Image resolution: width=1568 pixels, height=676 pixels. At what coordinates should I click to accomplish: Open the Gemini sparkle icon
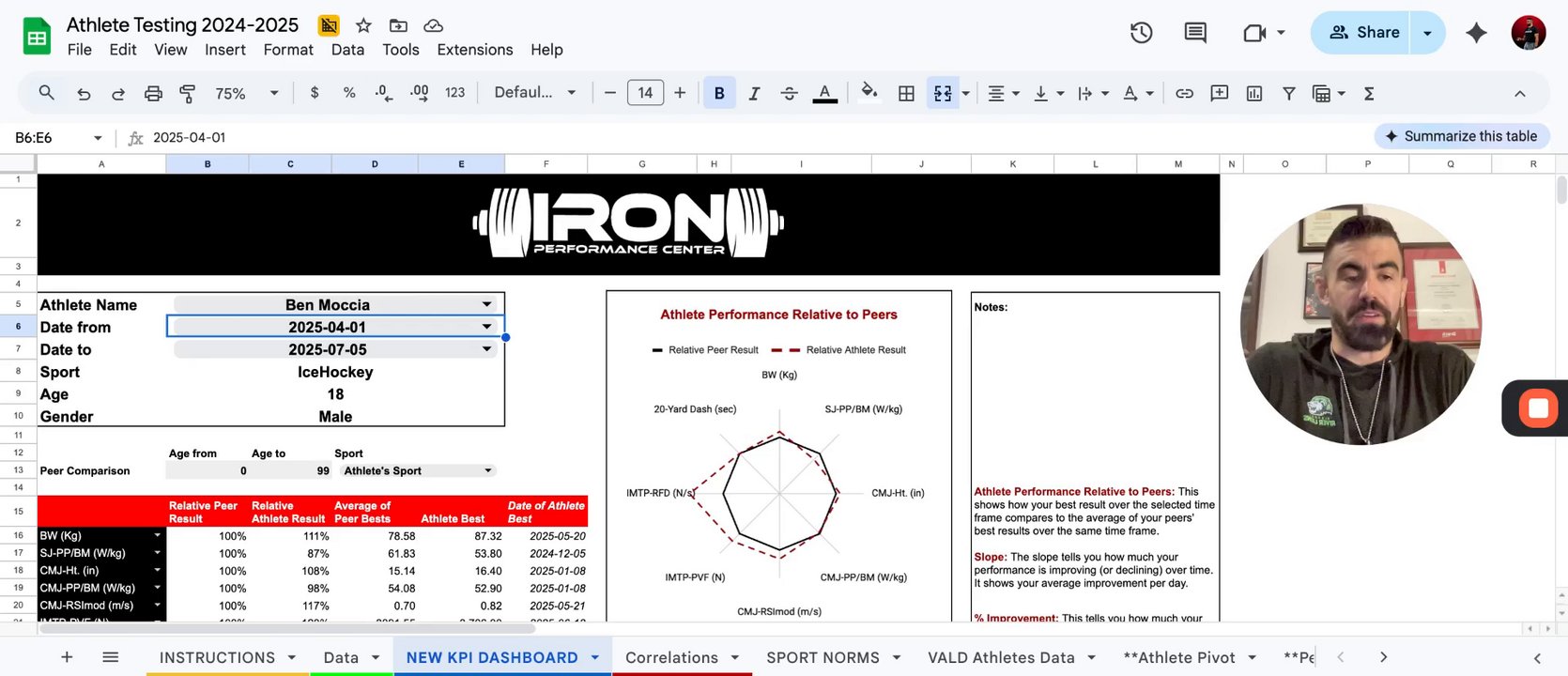pos(1476,33)
